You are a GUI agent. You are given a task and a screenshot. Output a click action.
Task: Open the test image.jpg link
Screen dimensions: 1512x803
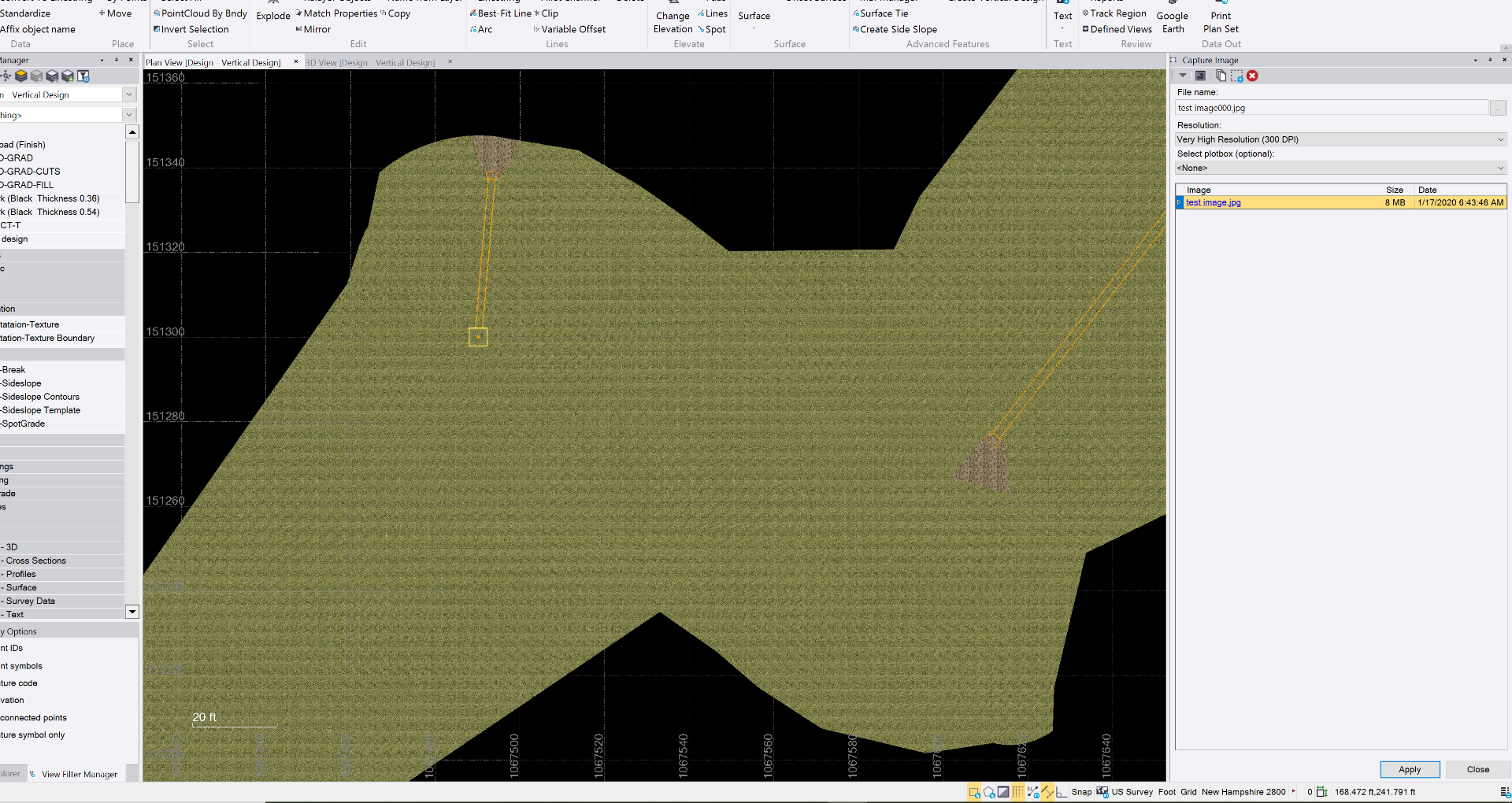pyautogui.click(x=1213, y=202)
